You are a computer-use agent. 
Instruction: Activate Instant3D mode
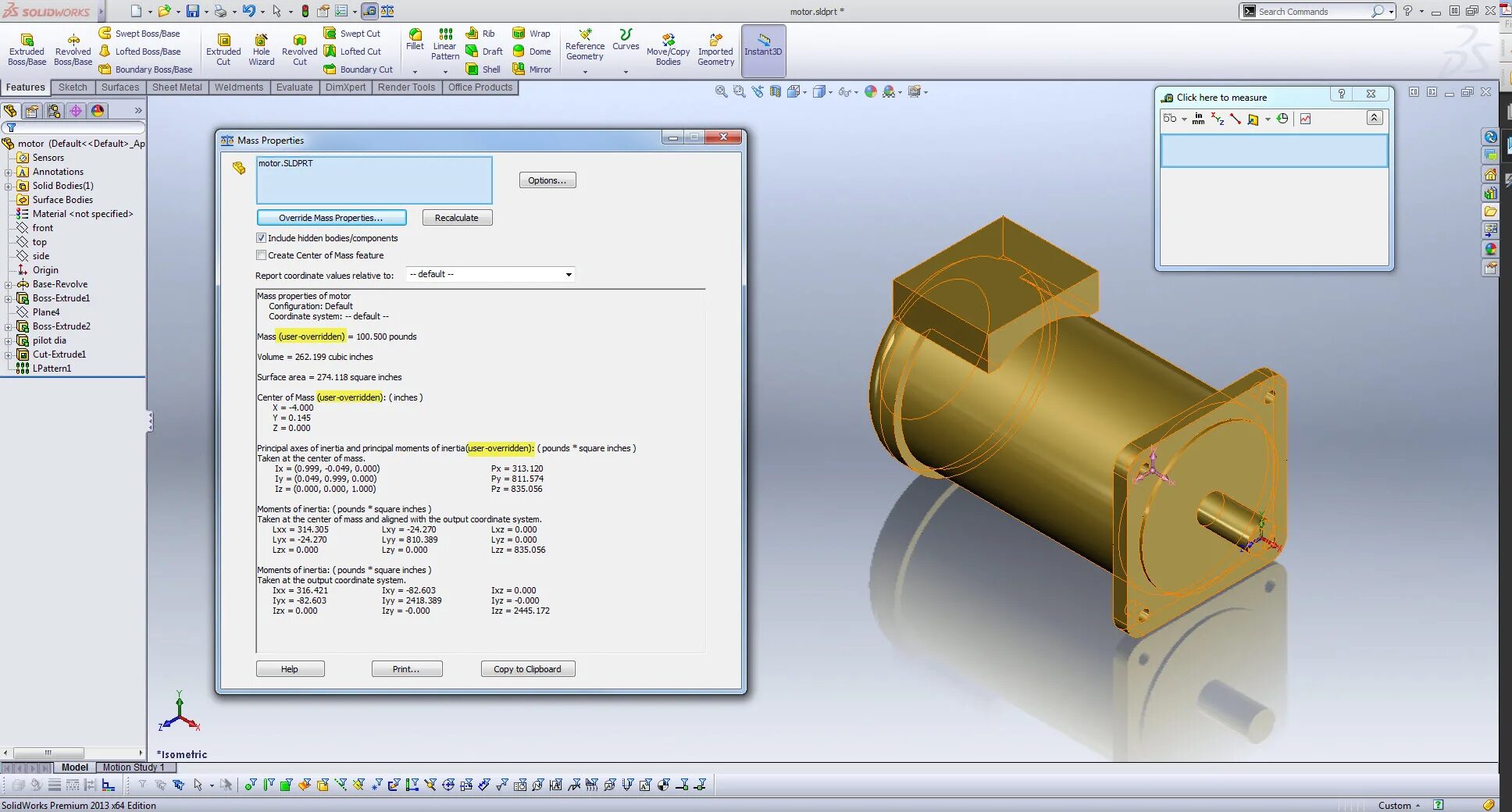tap(763, 48)
